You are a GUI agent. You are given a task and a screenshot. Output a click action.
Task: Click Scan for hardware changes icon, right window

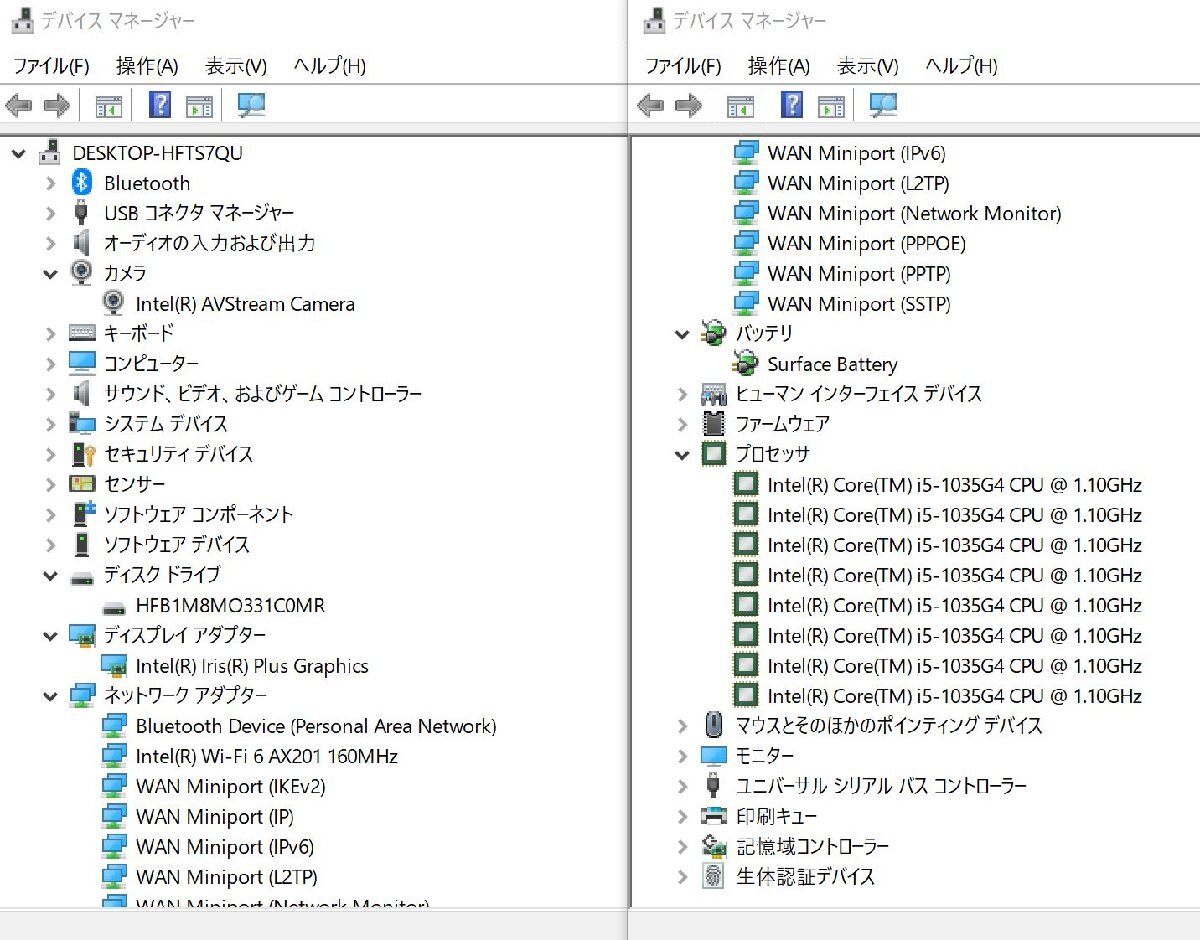point(883,105)
